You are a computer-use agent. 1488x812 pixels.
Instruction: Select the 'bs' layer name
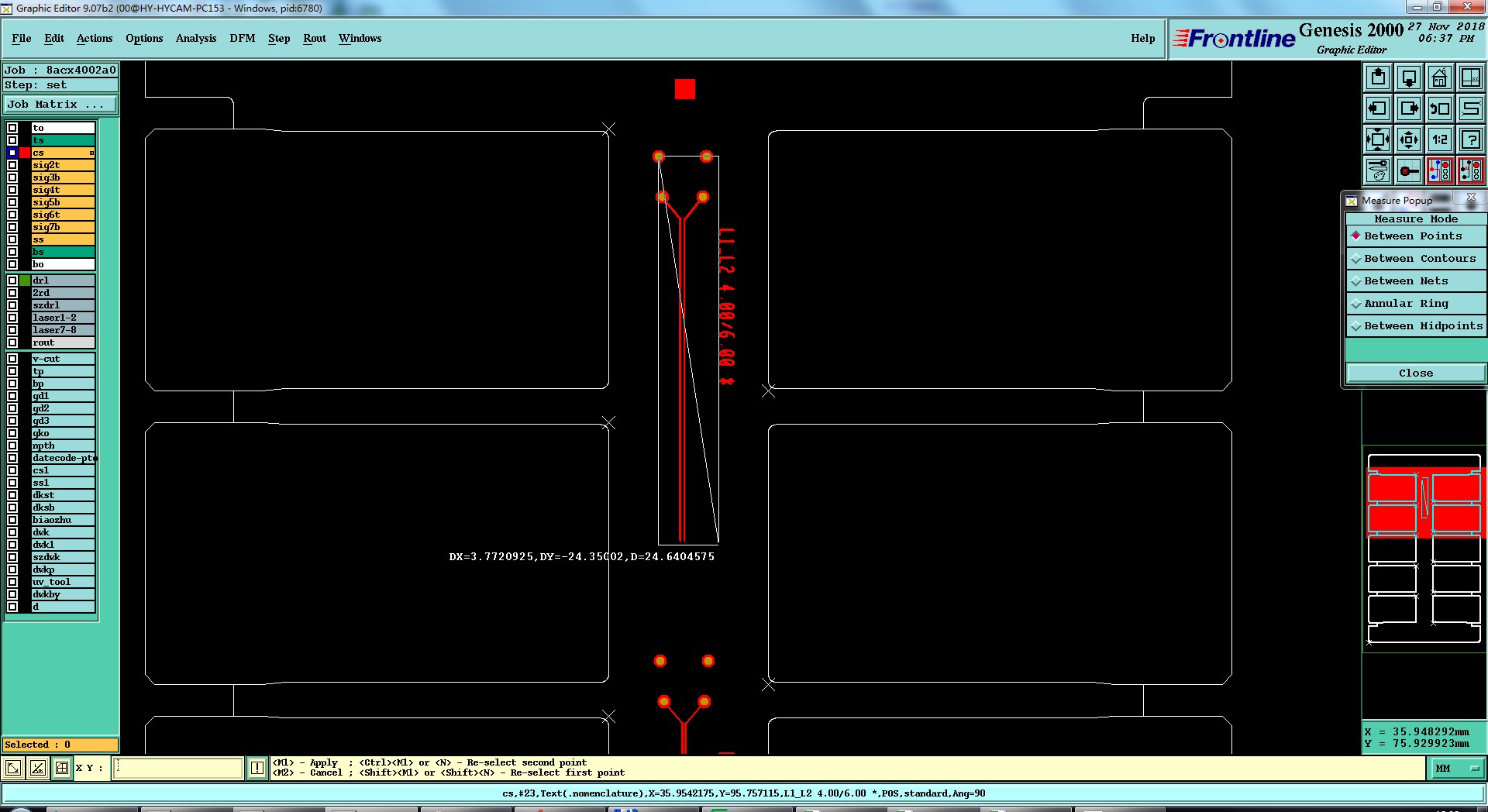click(x=63, y=252)
